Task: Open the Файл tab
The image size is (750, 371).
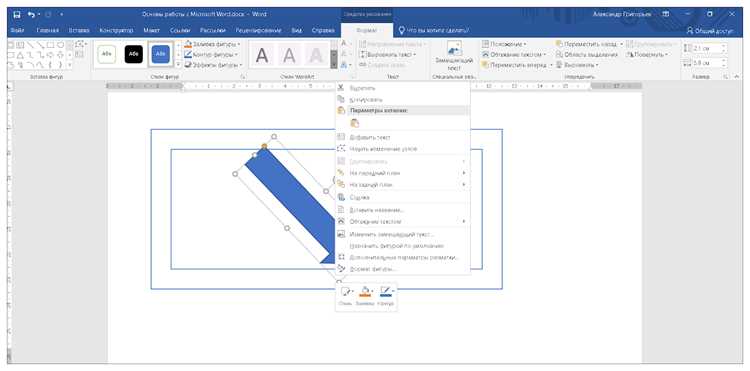Action: 17,31
